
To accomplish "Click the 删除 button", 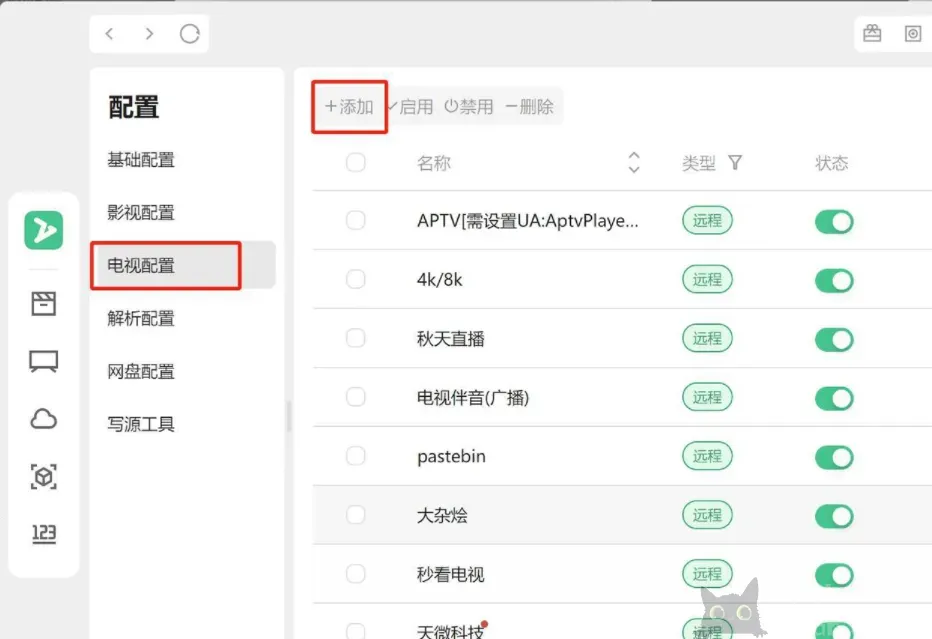I will (x=530, y=107).
